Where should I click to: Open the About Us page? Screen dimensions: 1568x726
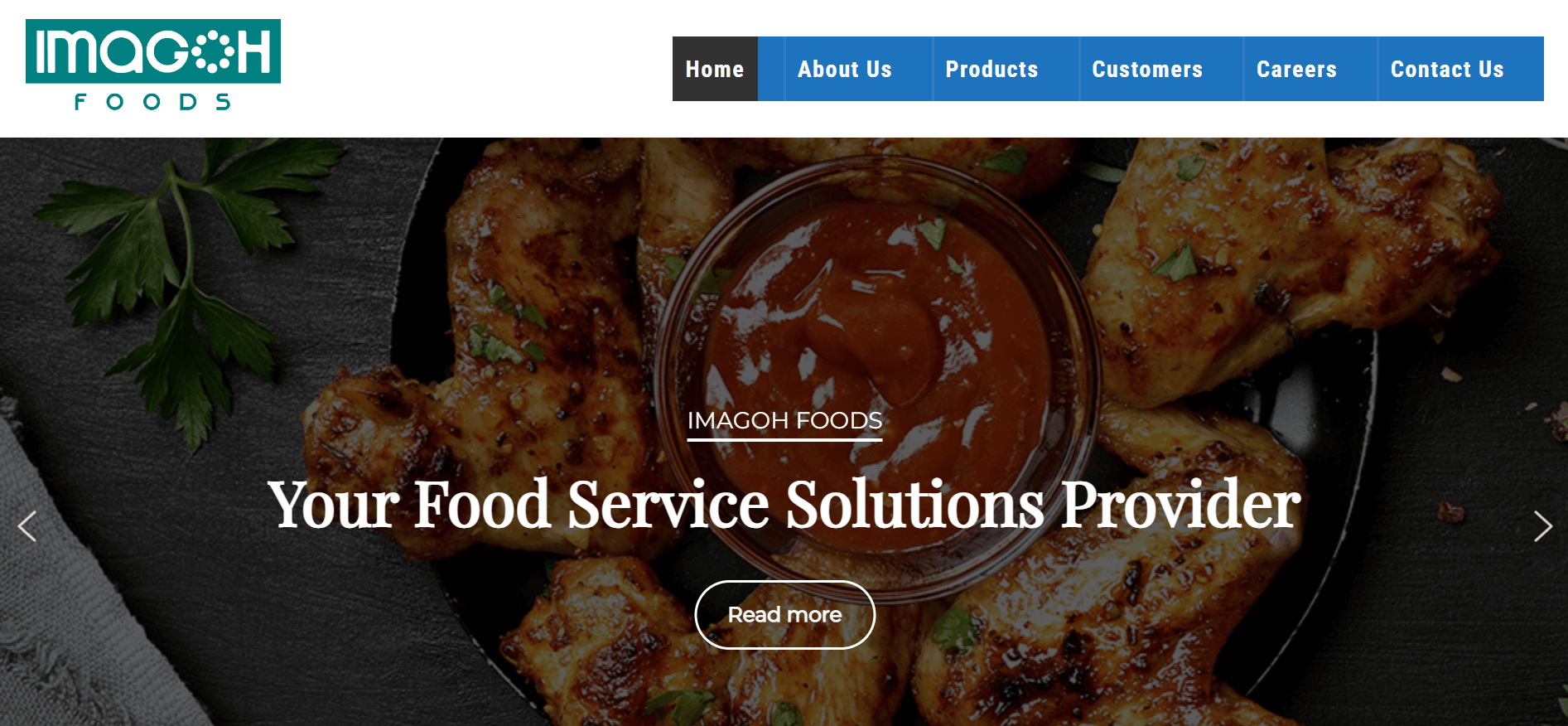click(845, 69)
